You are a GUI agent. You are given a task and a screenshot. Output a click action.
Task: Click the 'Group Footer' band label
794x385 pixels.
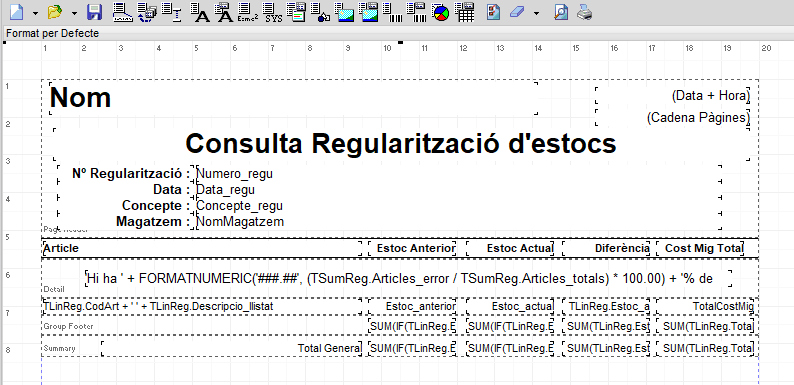point(68,326)
